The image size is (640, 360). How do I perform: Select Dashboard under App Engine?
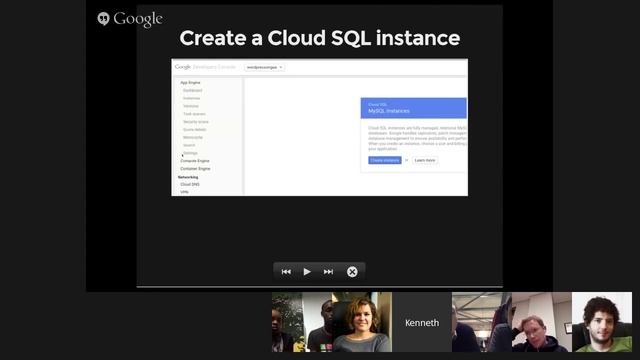point(192,90)
